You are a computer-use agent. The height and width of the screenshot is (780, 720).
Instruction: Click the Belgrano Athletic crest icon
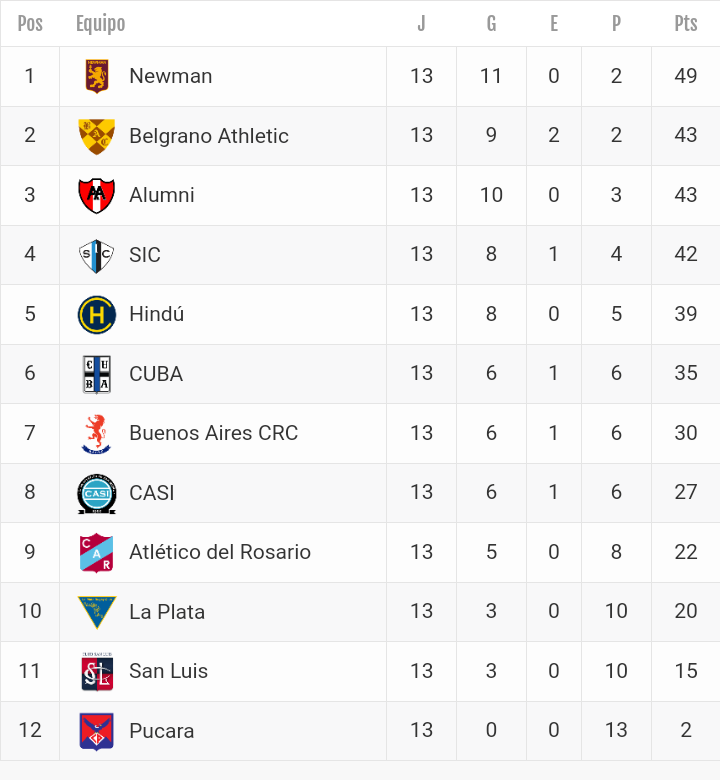97,136
